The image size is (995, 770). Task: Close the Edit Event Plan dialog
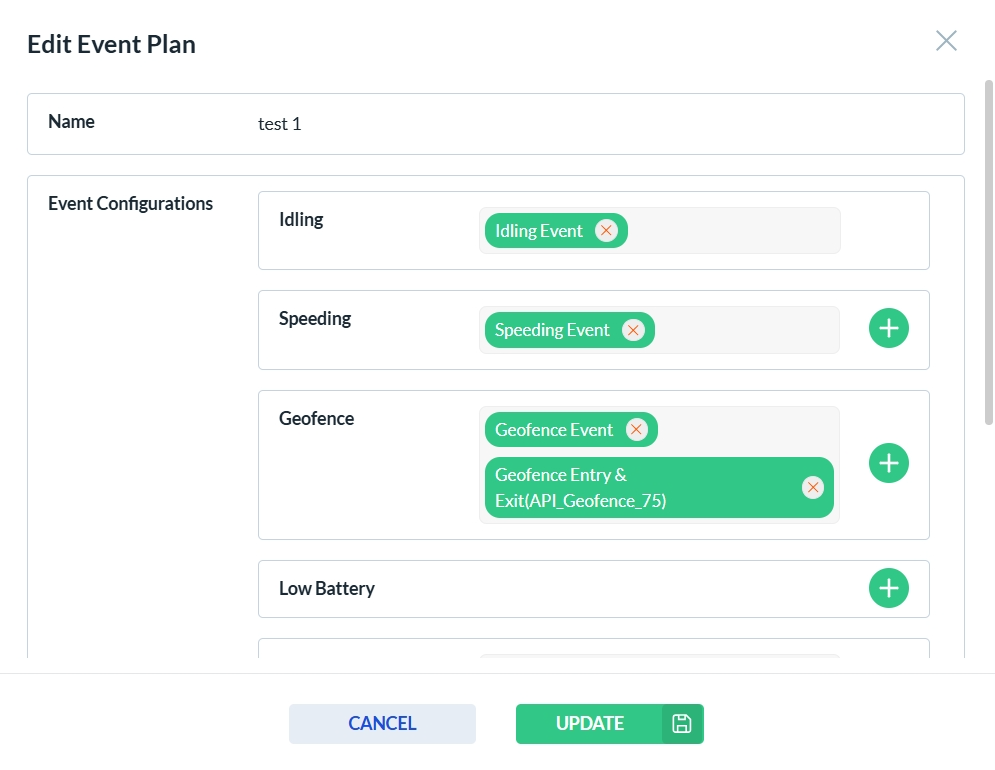coord(946,40)
